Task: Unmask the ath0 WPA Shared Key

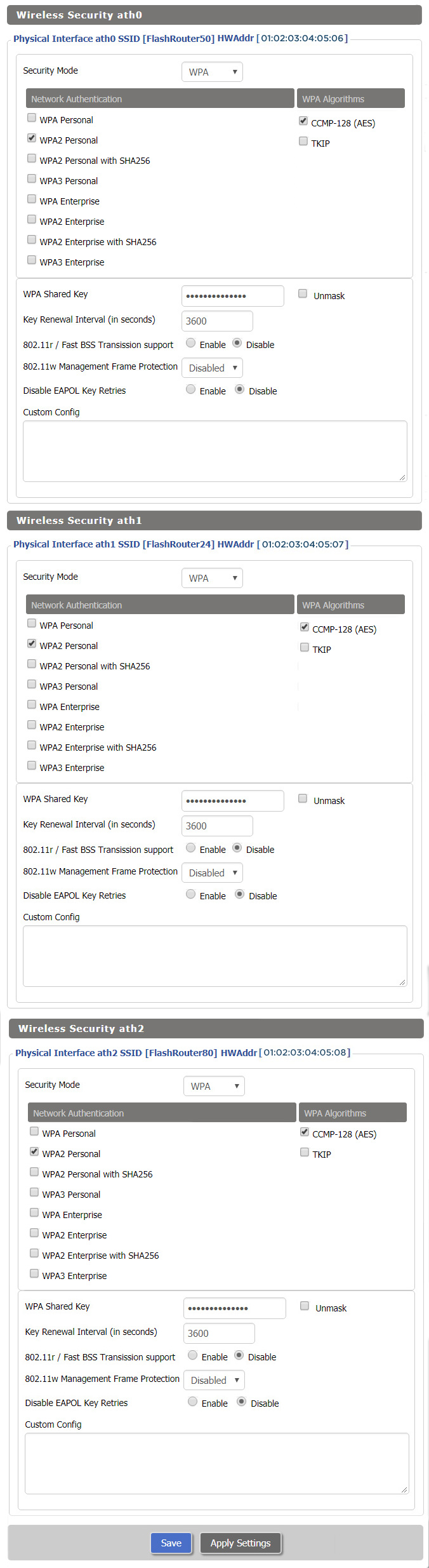Action: pos(303,293)
